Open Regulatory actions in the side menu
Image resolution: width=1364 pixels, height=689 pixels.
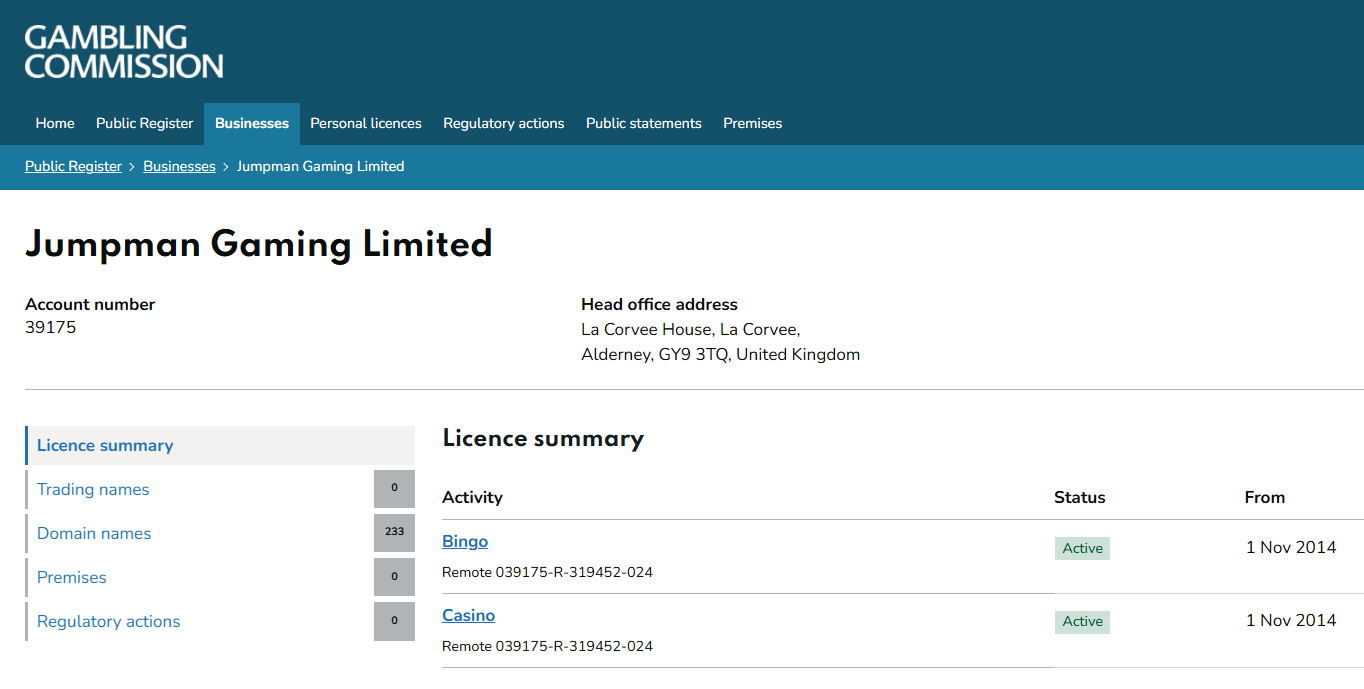point(108,622)
